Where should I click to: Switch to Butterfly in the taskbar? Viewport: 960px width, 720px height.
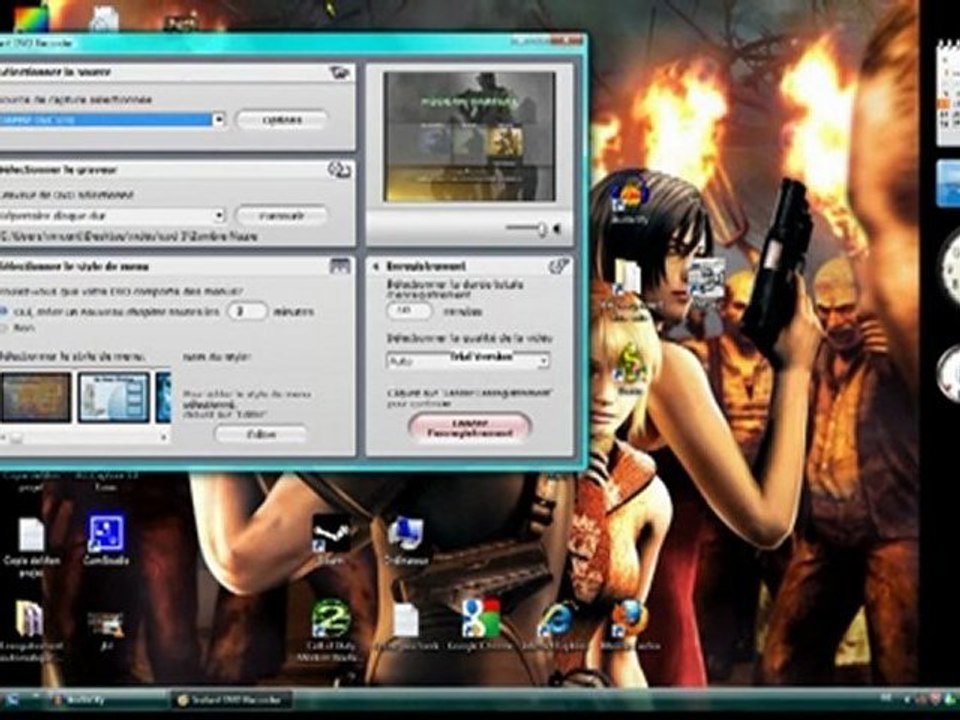point(108,700)
